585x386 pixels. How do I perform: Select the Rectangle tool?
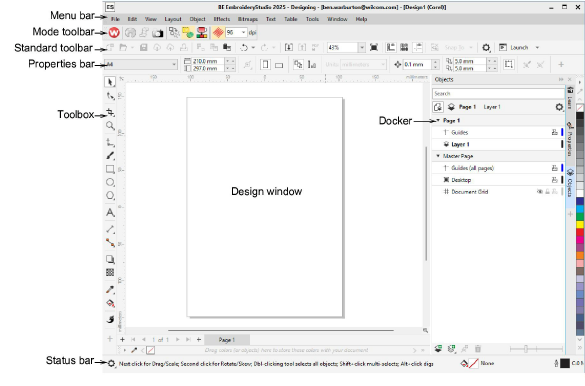coord(110,169)
